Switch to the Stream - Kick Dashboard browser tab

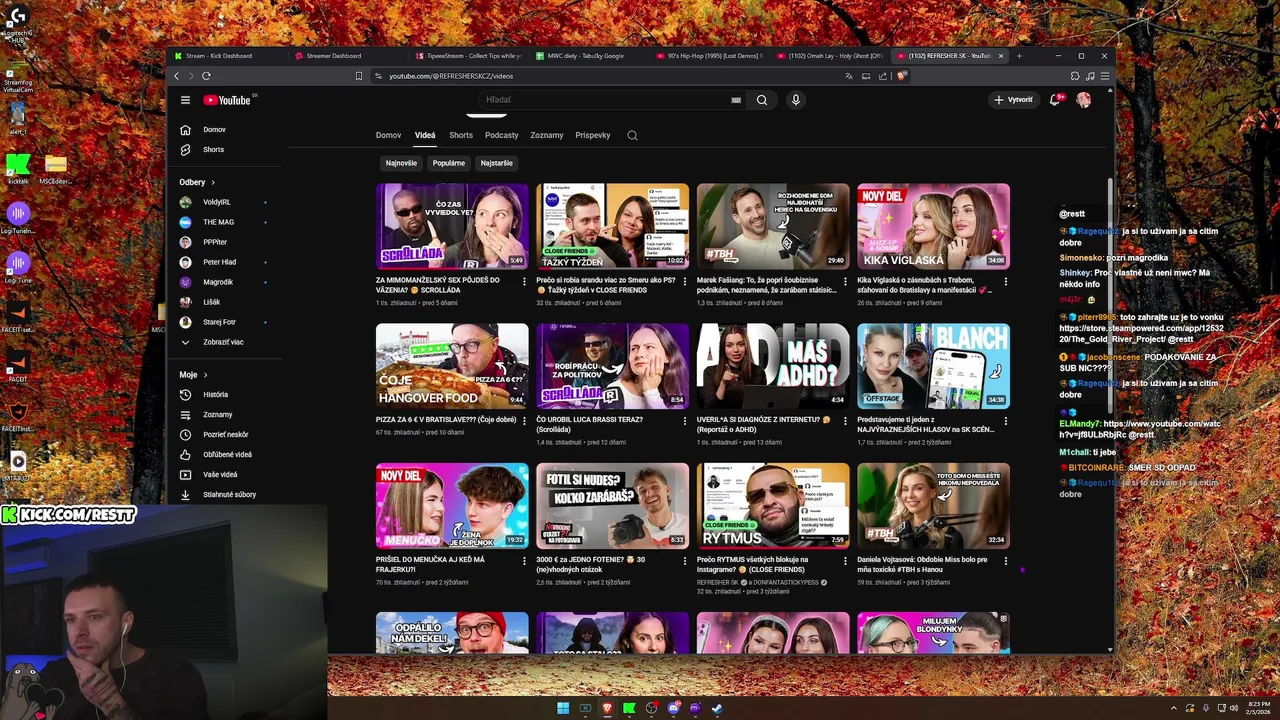click(227, 56)
